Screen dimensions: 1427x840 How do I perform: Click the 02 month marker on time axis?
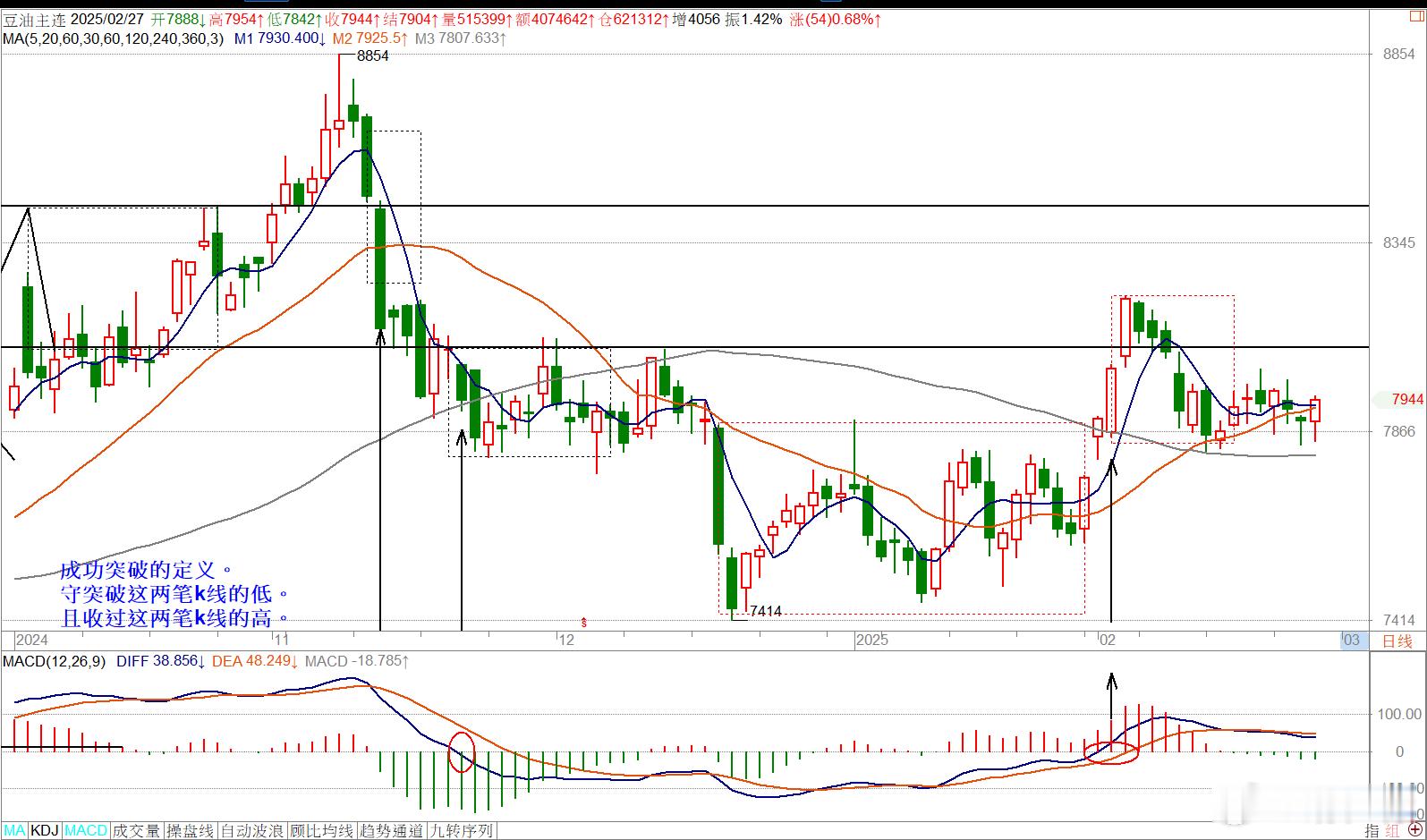click(x=1108, y=640)
